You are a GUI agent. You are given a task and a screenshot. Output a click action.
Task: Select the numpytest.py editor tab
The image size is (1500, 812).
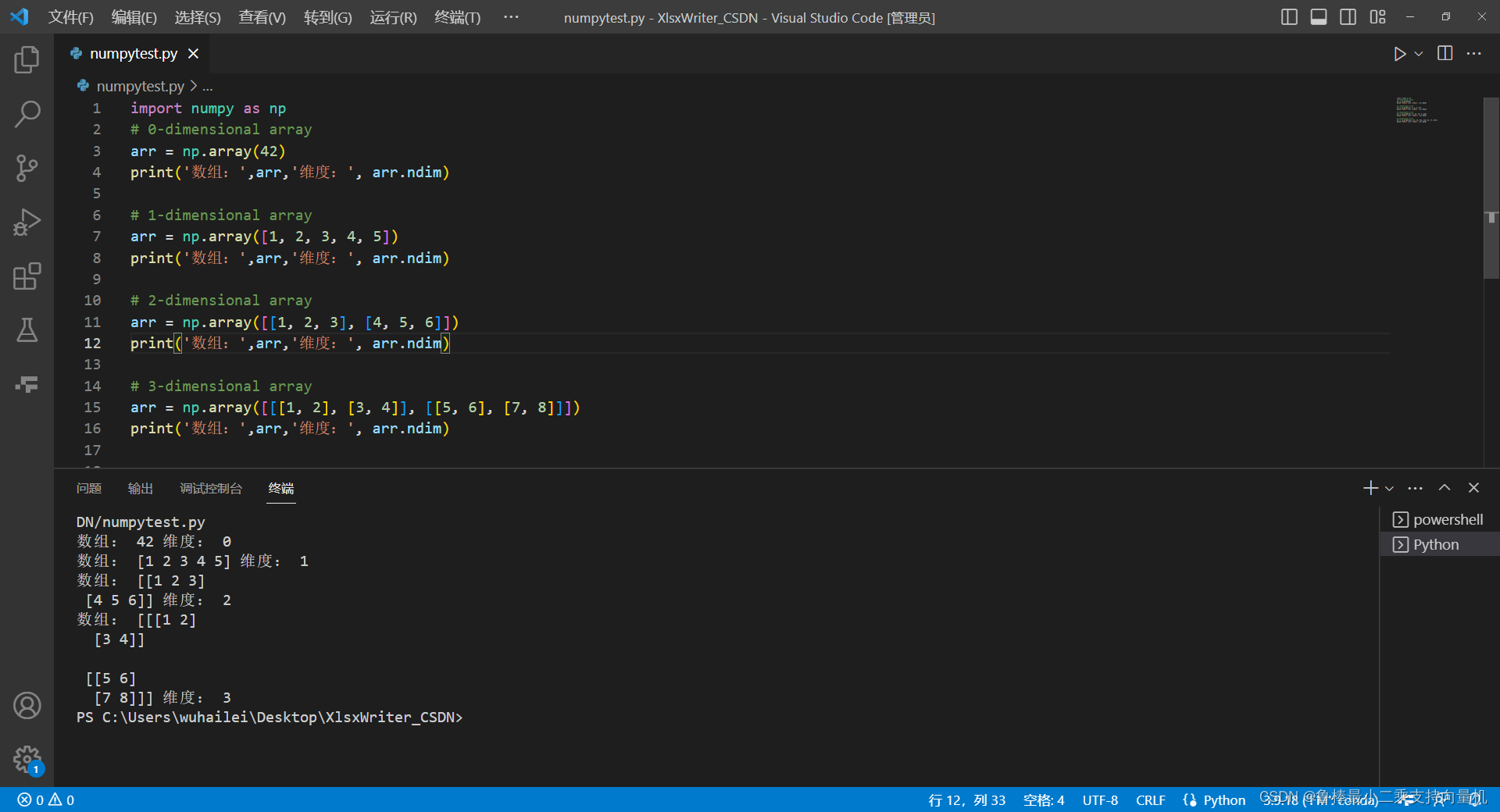(x=132, y=54)
